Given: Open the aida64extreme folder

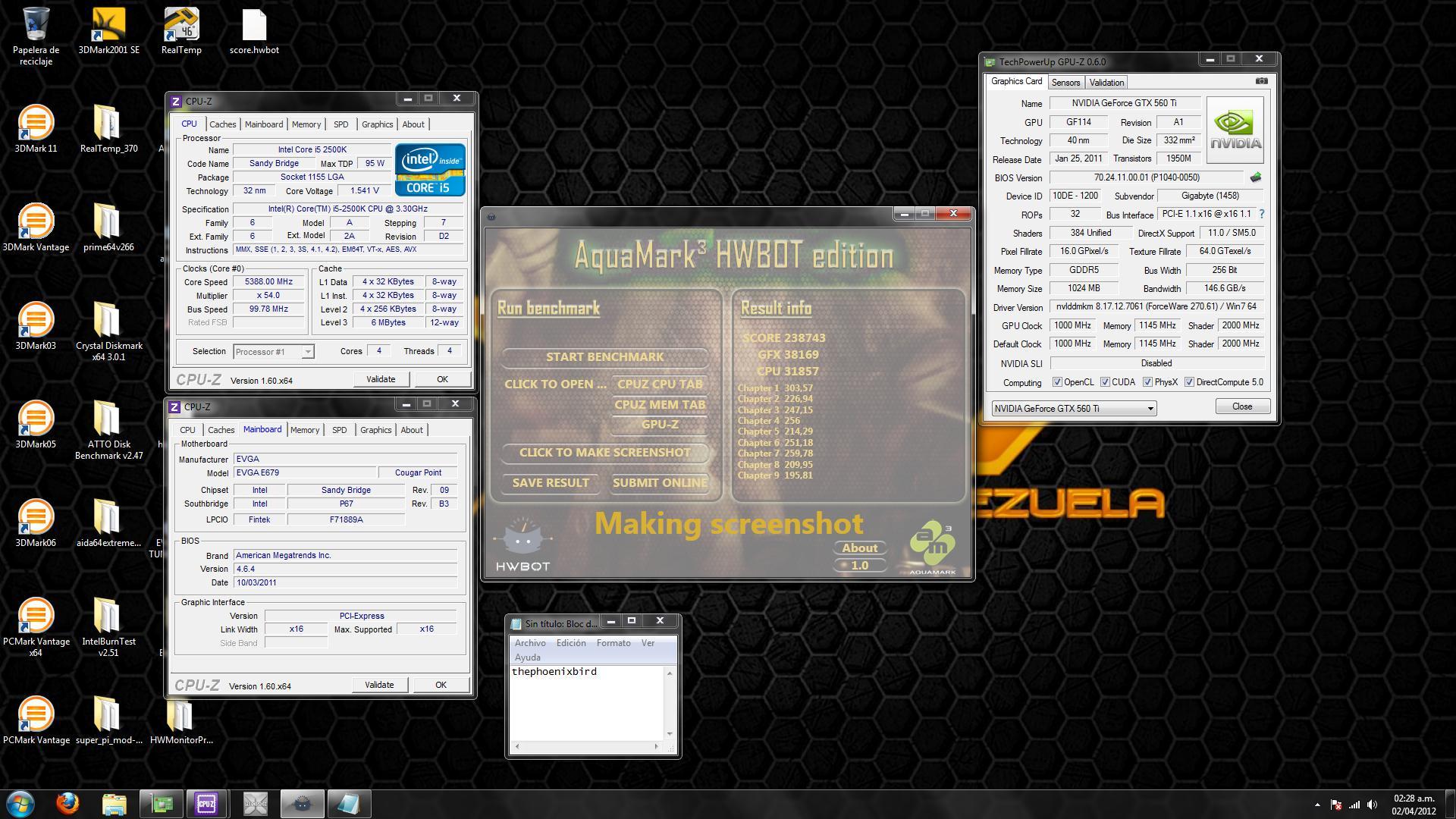Looking at the screenshot, I should tap(108, 523).
